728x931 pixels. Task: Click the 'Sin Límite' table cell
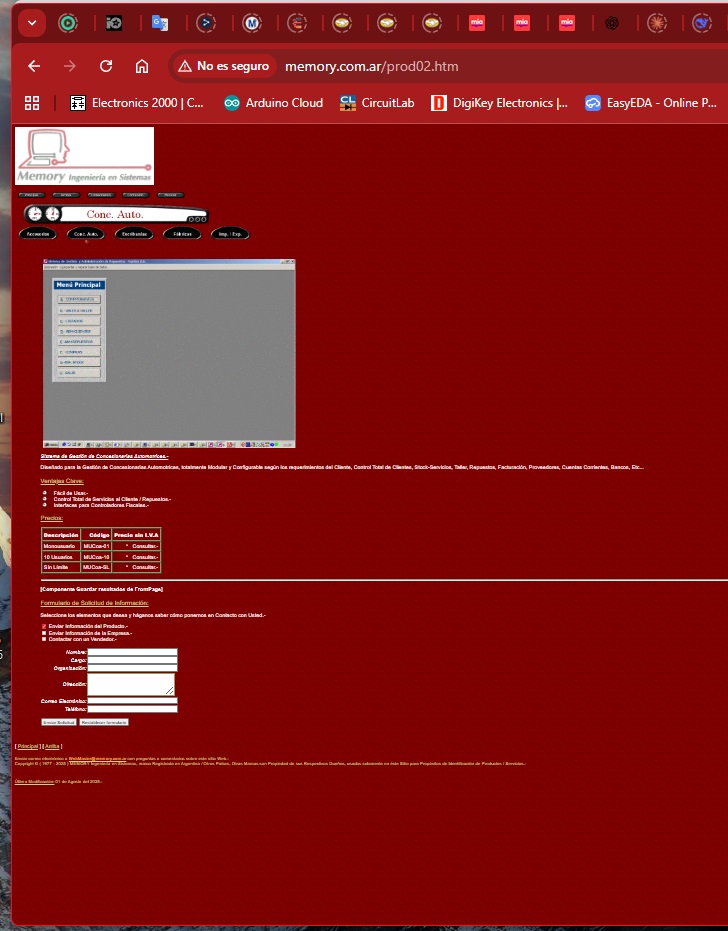tap(61, 568)
